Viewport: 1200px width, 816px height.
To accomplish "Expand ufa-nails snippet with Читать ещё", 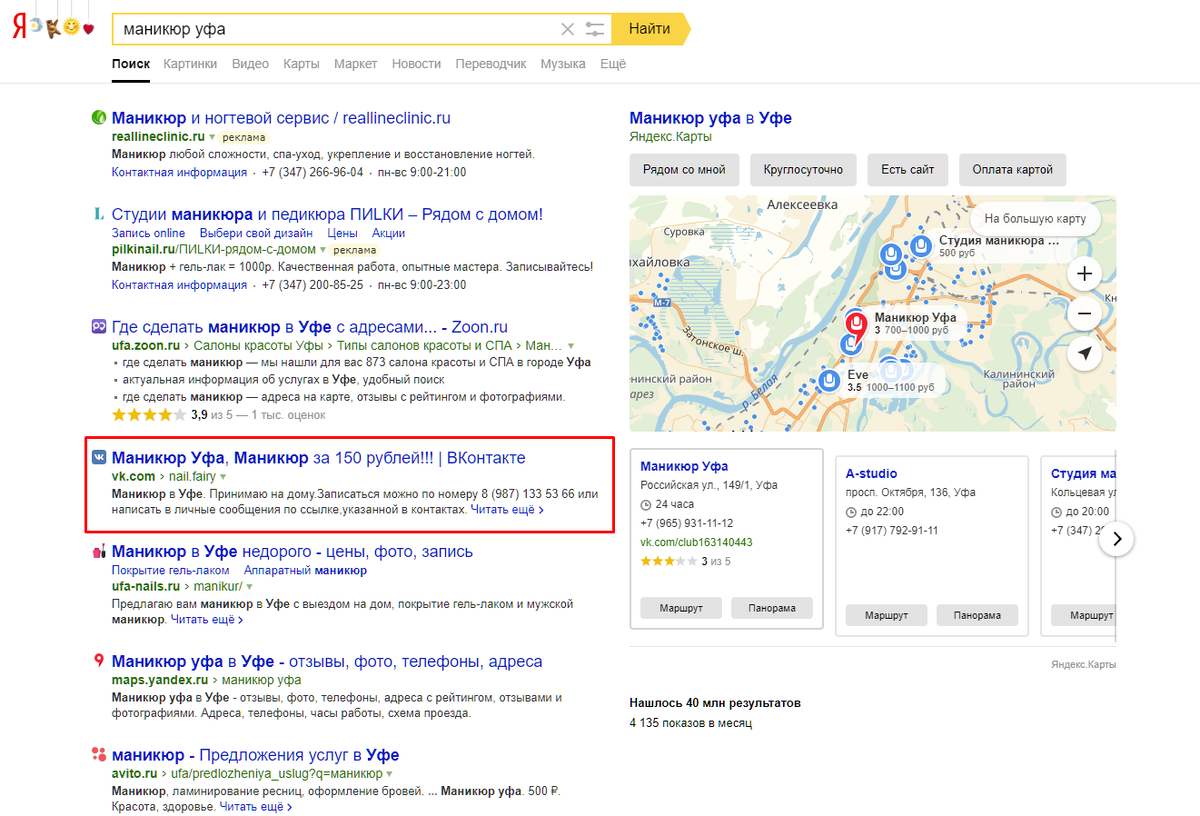I will coord(207,619).
